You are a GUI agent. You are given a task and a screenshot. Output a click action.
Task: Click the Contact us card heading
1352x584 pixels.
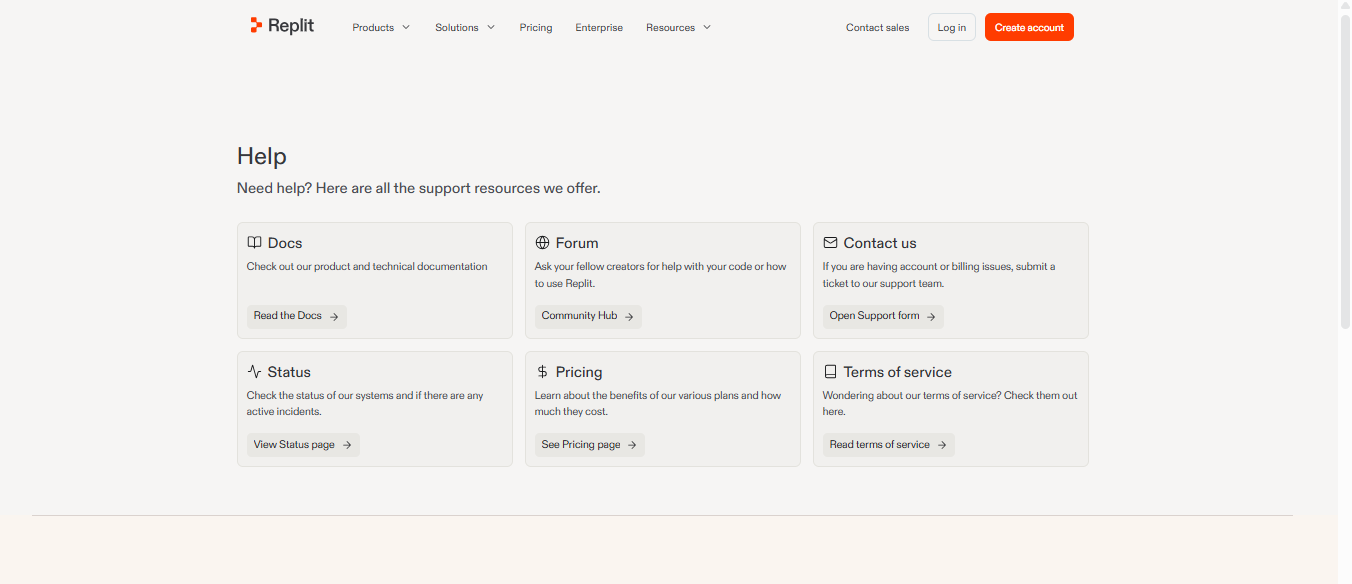click(880, 243)
